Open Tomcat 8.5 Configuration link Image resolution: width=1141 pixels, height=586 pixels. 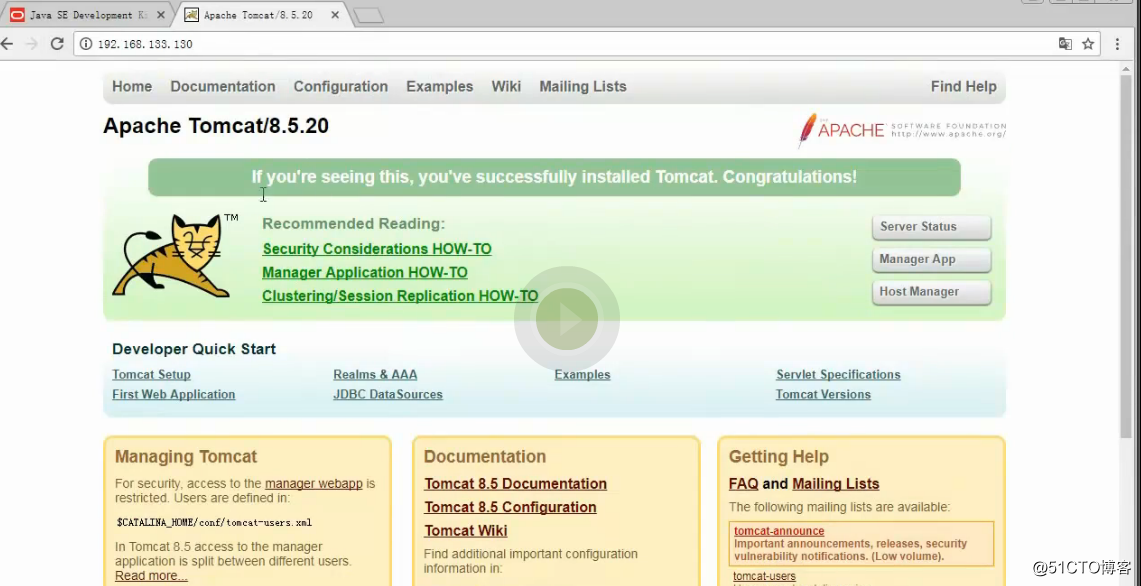point(510,507)
